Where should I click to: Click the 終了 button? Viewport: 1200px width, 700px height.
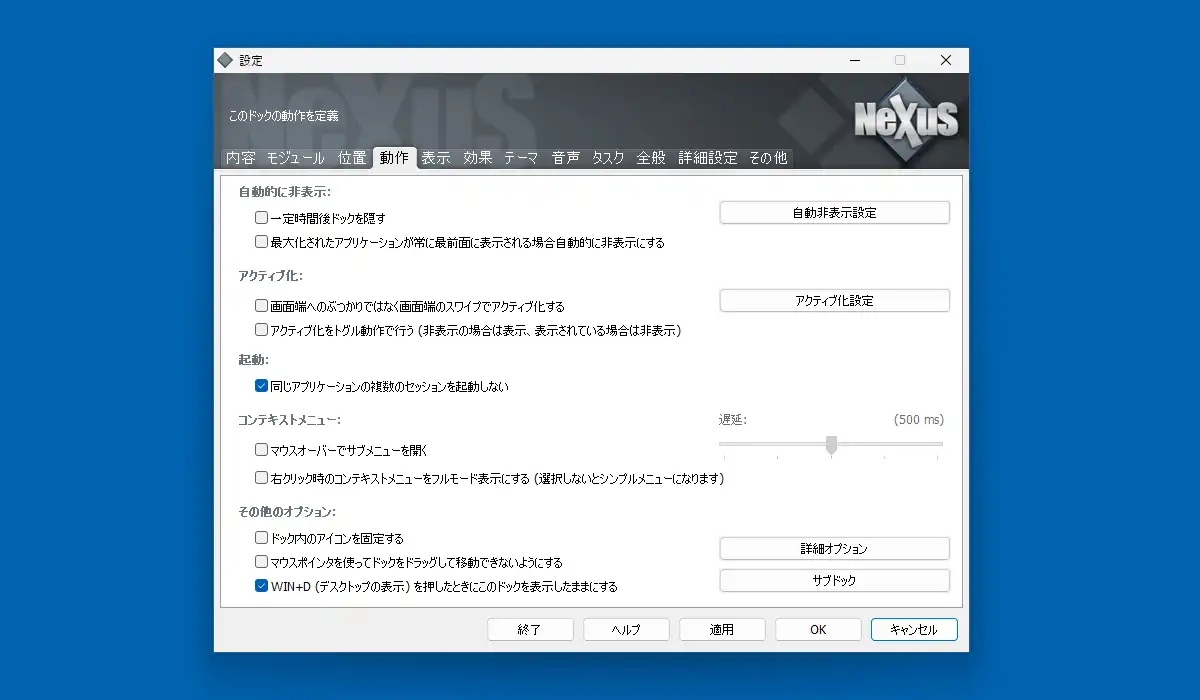(x=530, y=630)
